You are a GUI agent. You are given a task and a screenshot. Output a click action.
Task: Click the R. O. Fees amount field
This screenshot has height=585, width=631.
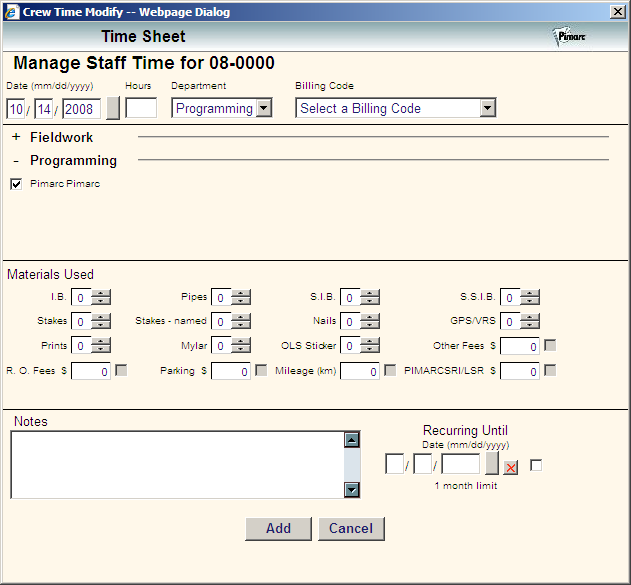(91, 371)
